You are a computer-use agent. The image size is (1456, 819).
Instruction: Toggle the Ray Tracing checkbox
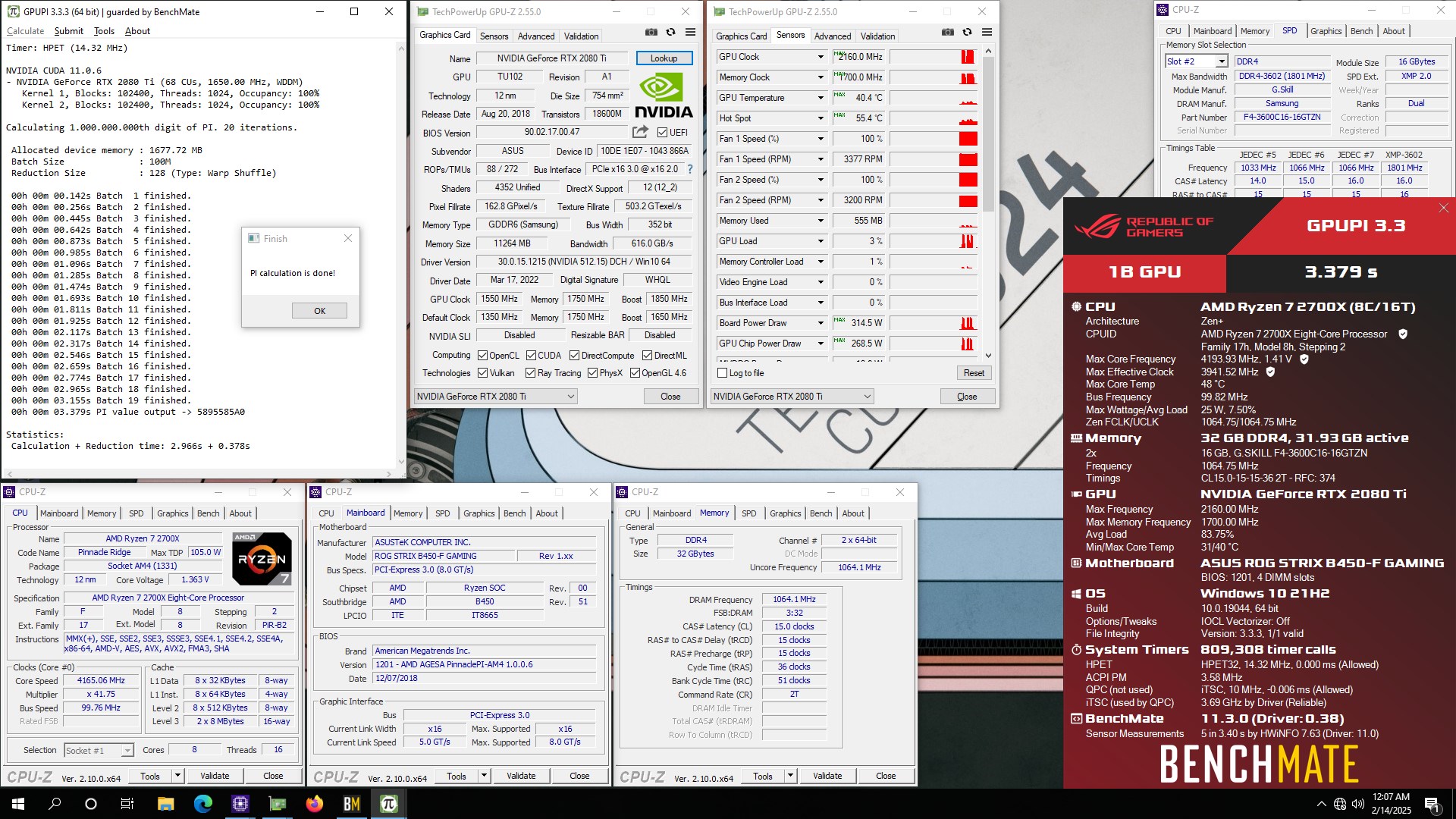click(x=530, y=373)
